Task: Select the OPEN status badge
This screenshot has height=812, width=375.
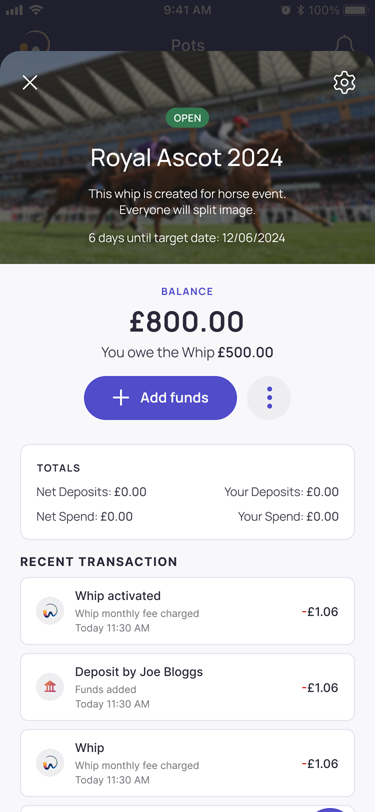Action: (x=188, y=118)
